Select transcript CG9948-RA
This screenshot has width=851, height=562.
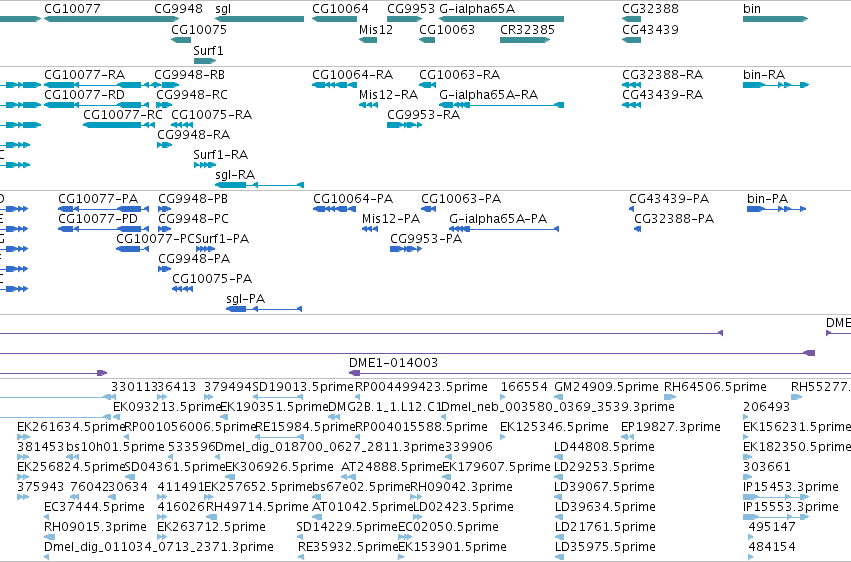pyautogui.click(x=164, y=145)
